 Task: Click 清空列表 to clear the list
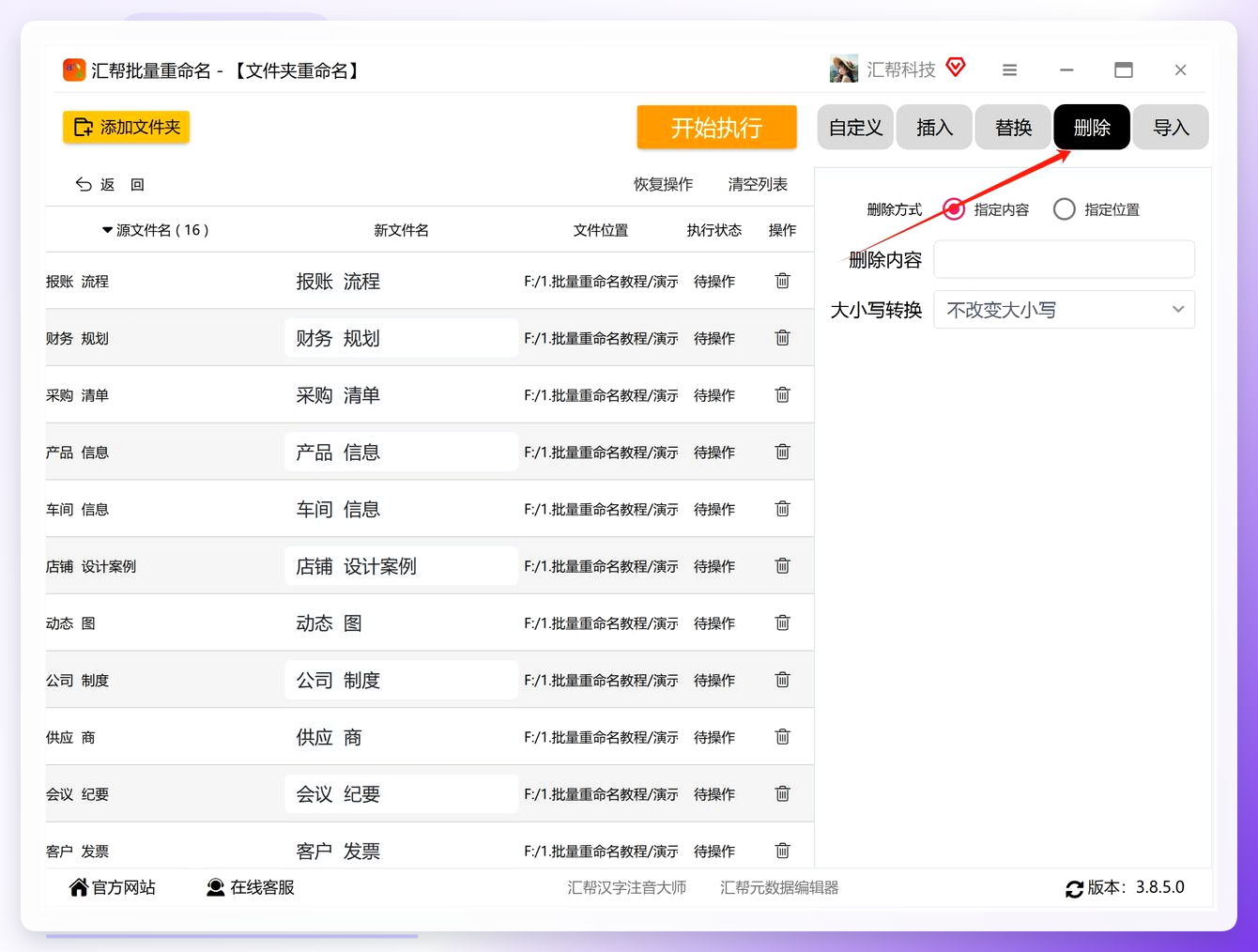[758, 184]
